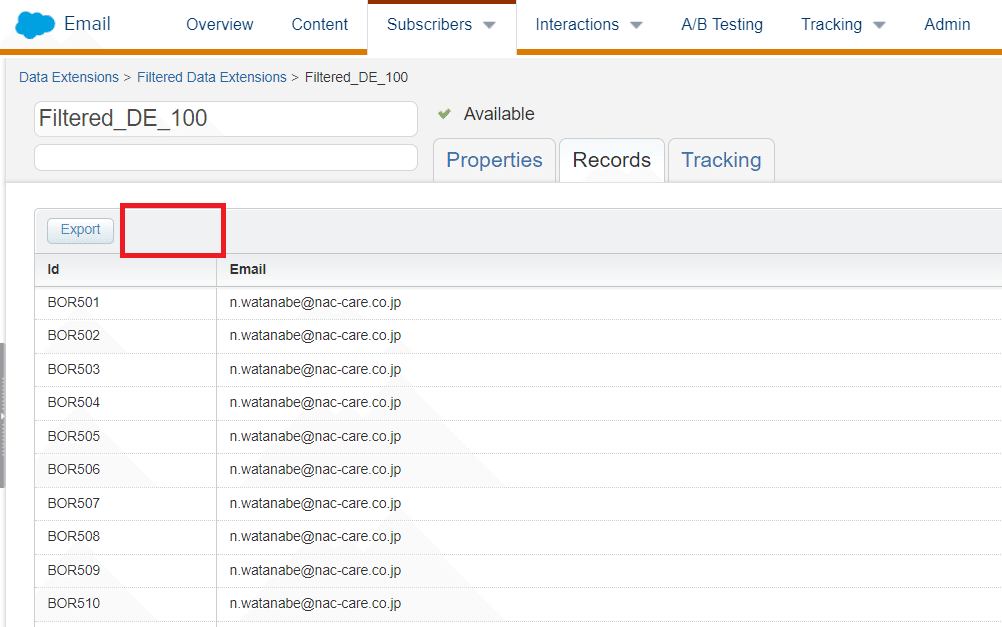This screenshot has height=627, width=1002.
Task: Select the BOR503 cell
Action: click(126, 369)
